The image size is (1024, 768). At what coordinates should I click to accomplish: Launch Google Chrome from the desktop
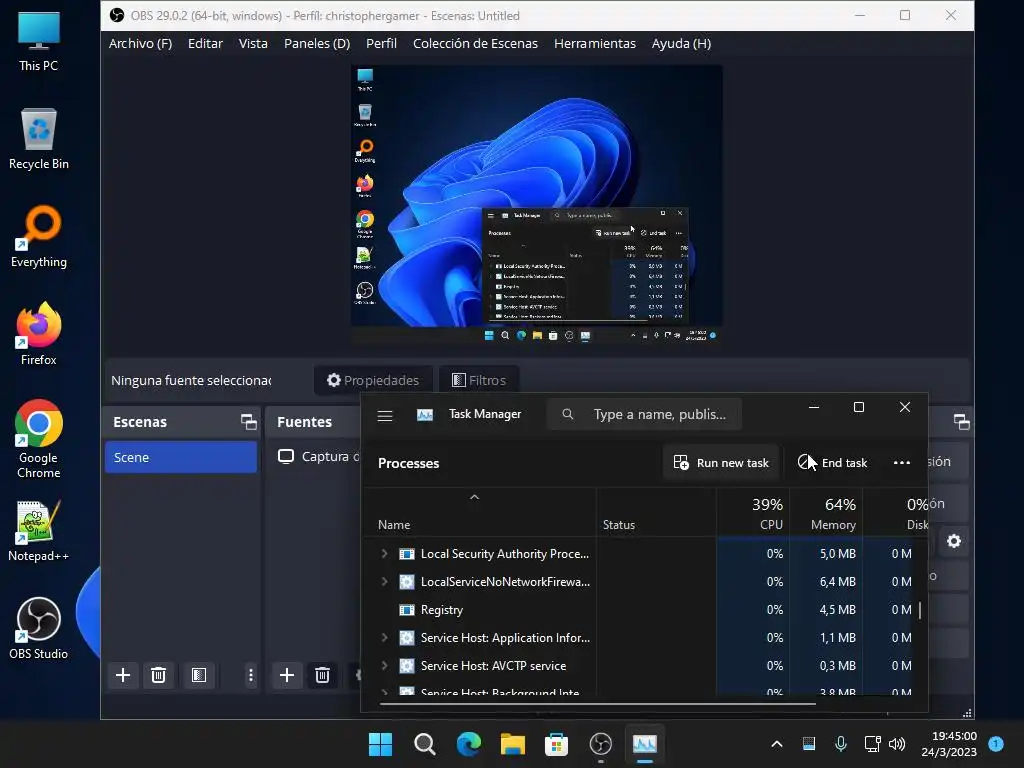click(39, 439)
